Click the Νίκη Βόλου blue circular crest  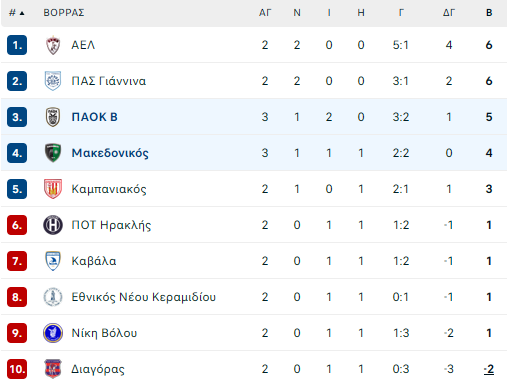click(x=53, y=333)
